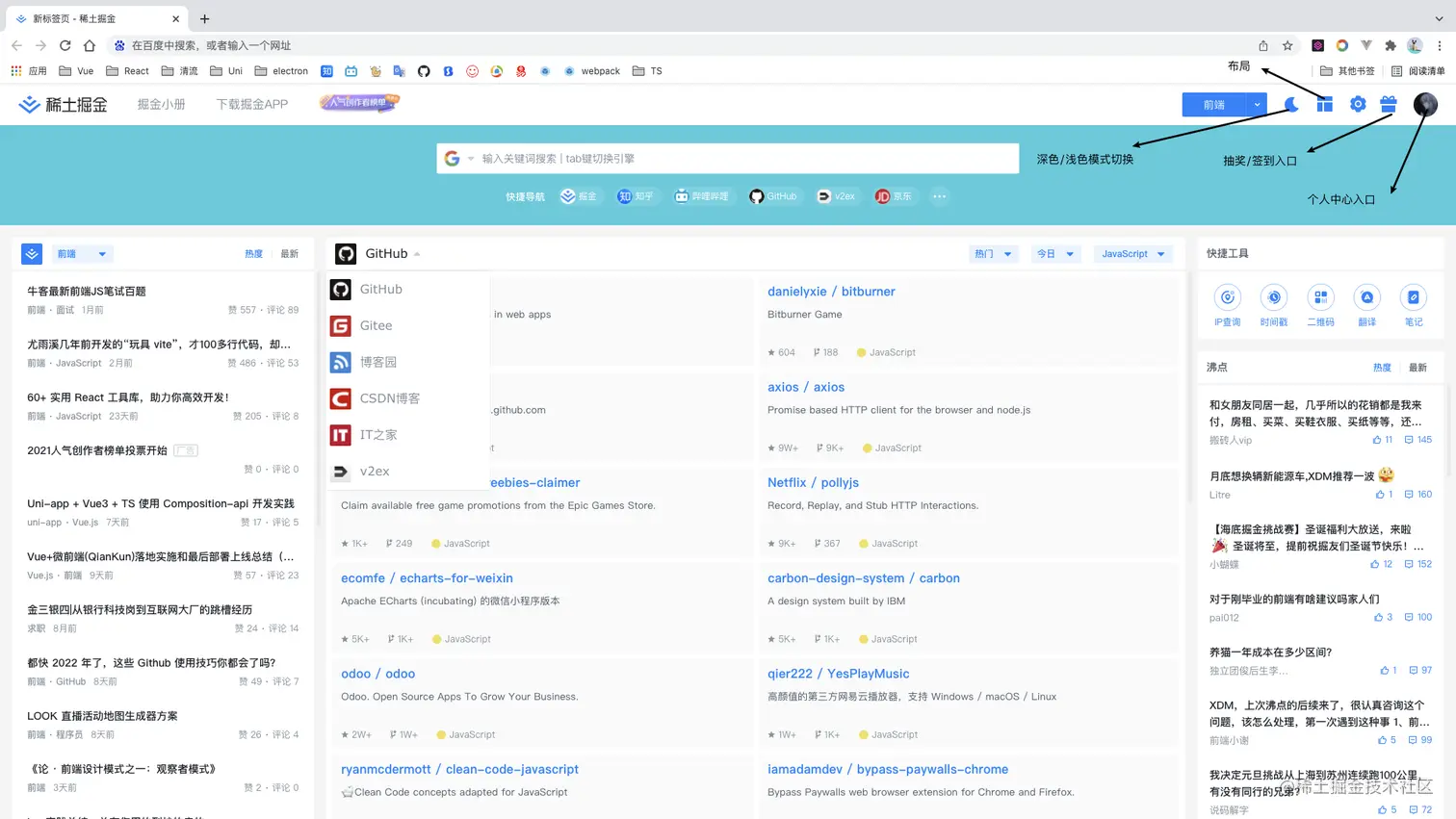This screenshot has width=1456, height=819.
Task: Open the 京东 quick navigation shortcut
Action: point(894,196)
